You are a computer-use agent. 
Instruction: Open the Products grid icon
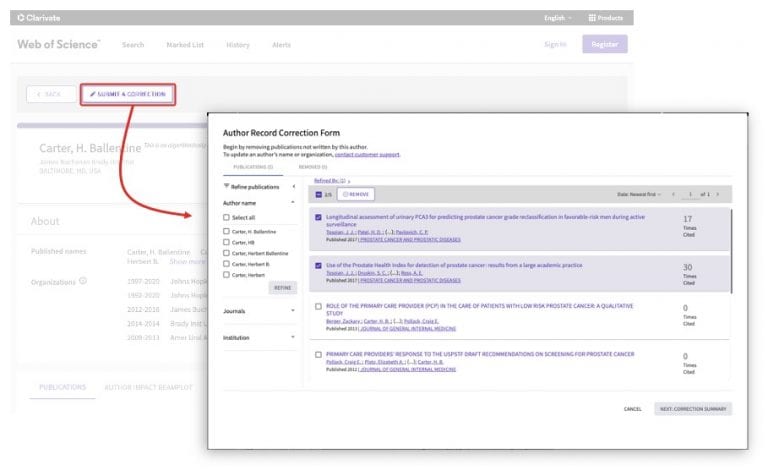[592, 18]
